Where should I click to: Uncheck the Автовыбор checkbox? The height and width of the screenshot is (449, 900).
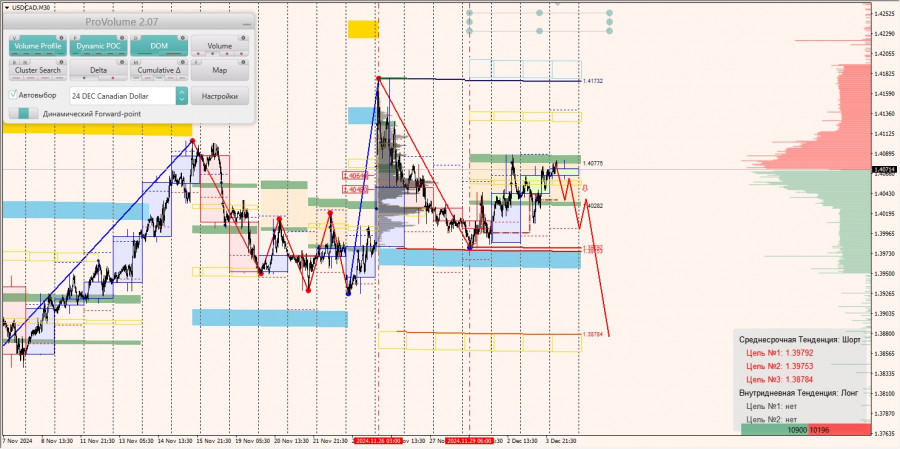[x=13, y=94]
